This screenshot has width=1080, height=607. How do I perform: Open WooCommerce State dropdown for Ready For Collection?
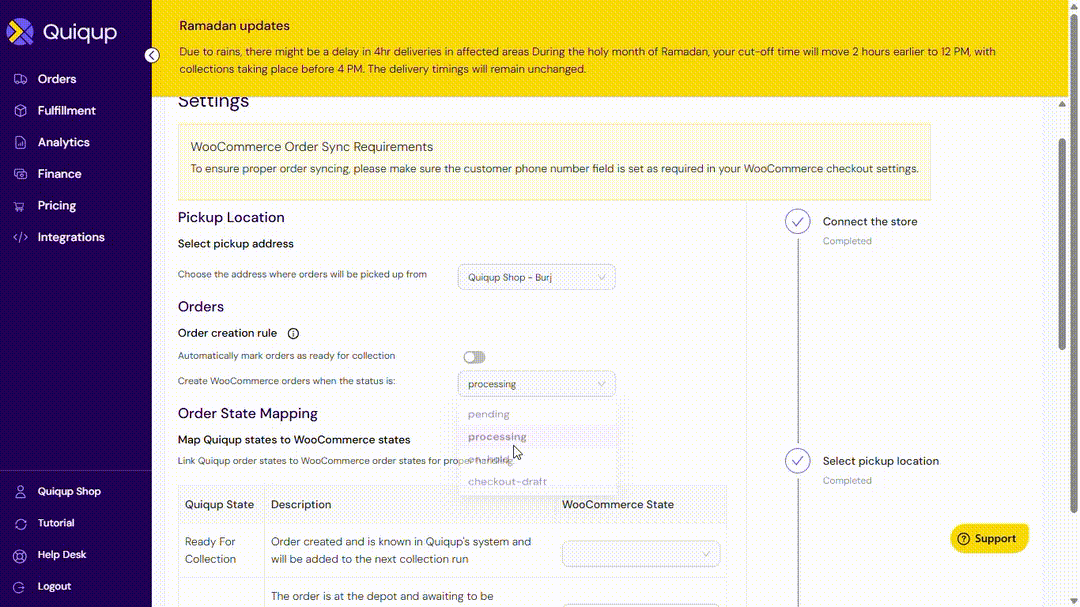(x=641, y=554)
